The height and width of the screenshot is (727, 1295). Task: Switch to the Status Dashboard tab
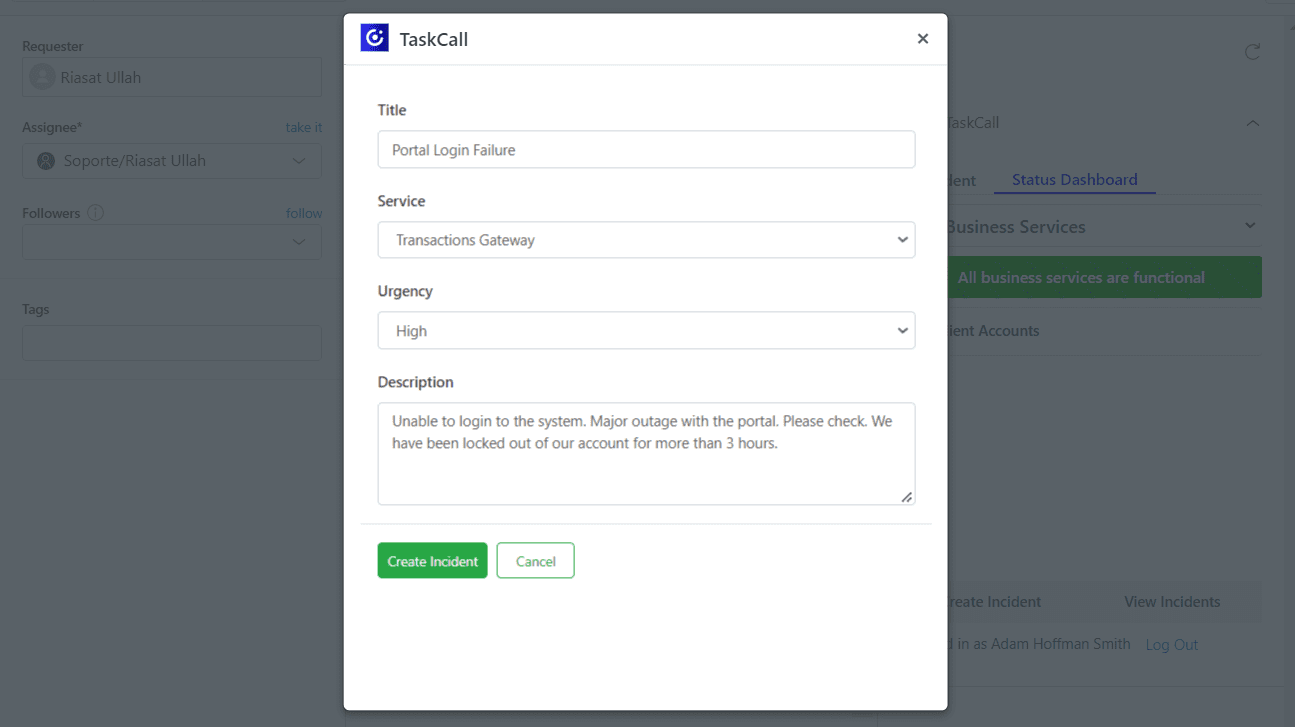[x=1075, y=180]
